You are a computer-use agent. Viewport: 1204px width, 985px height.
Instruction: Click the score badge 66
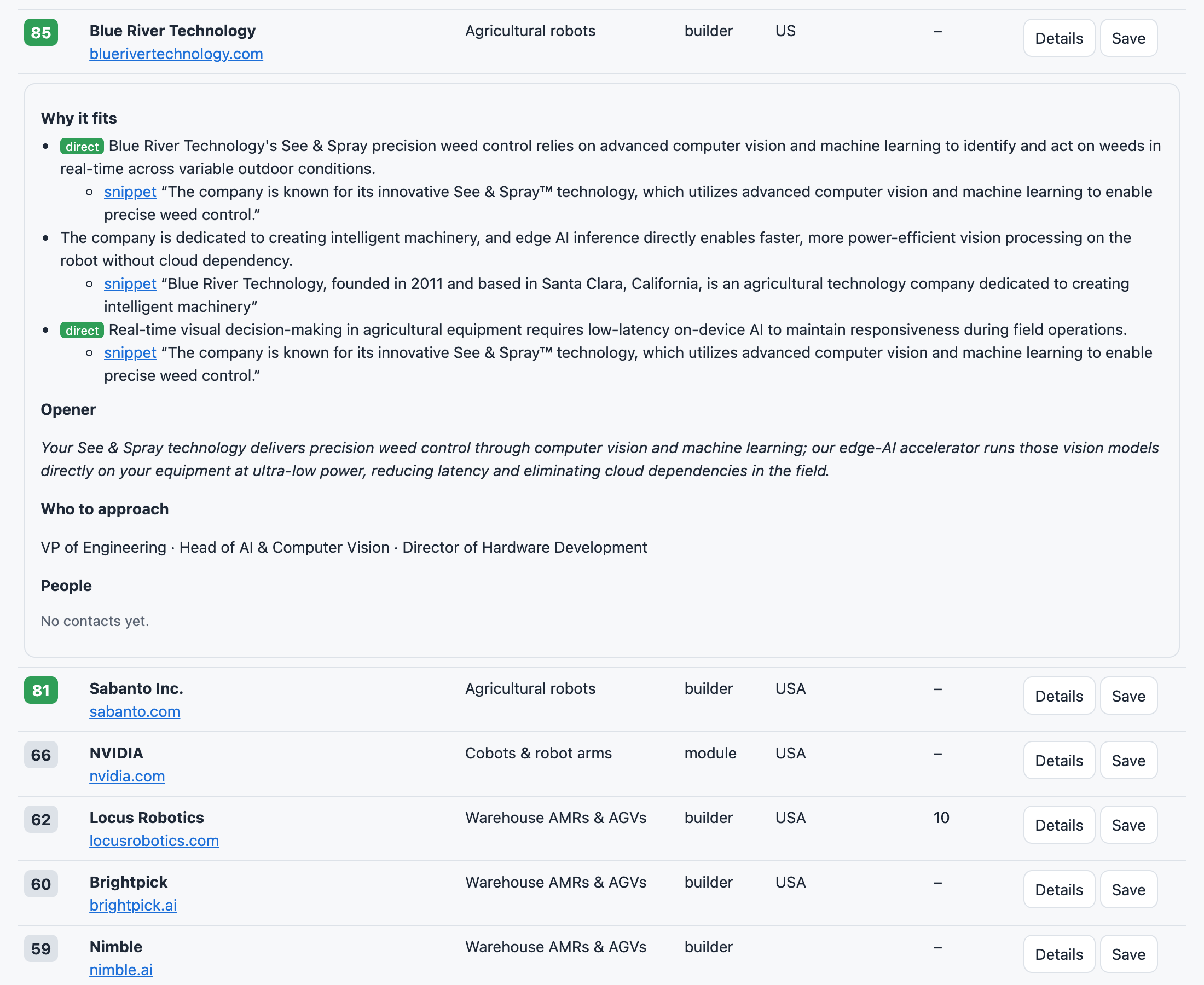(x=41, y=755)
